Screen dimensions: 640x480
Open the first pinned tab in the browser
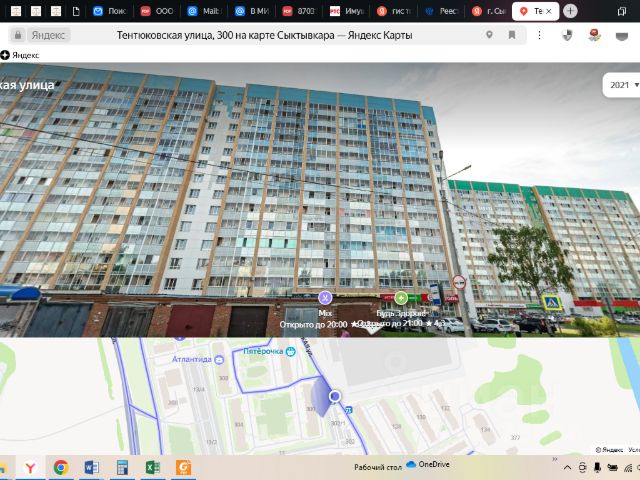coord(16,11)
